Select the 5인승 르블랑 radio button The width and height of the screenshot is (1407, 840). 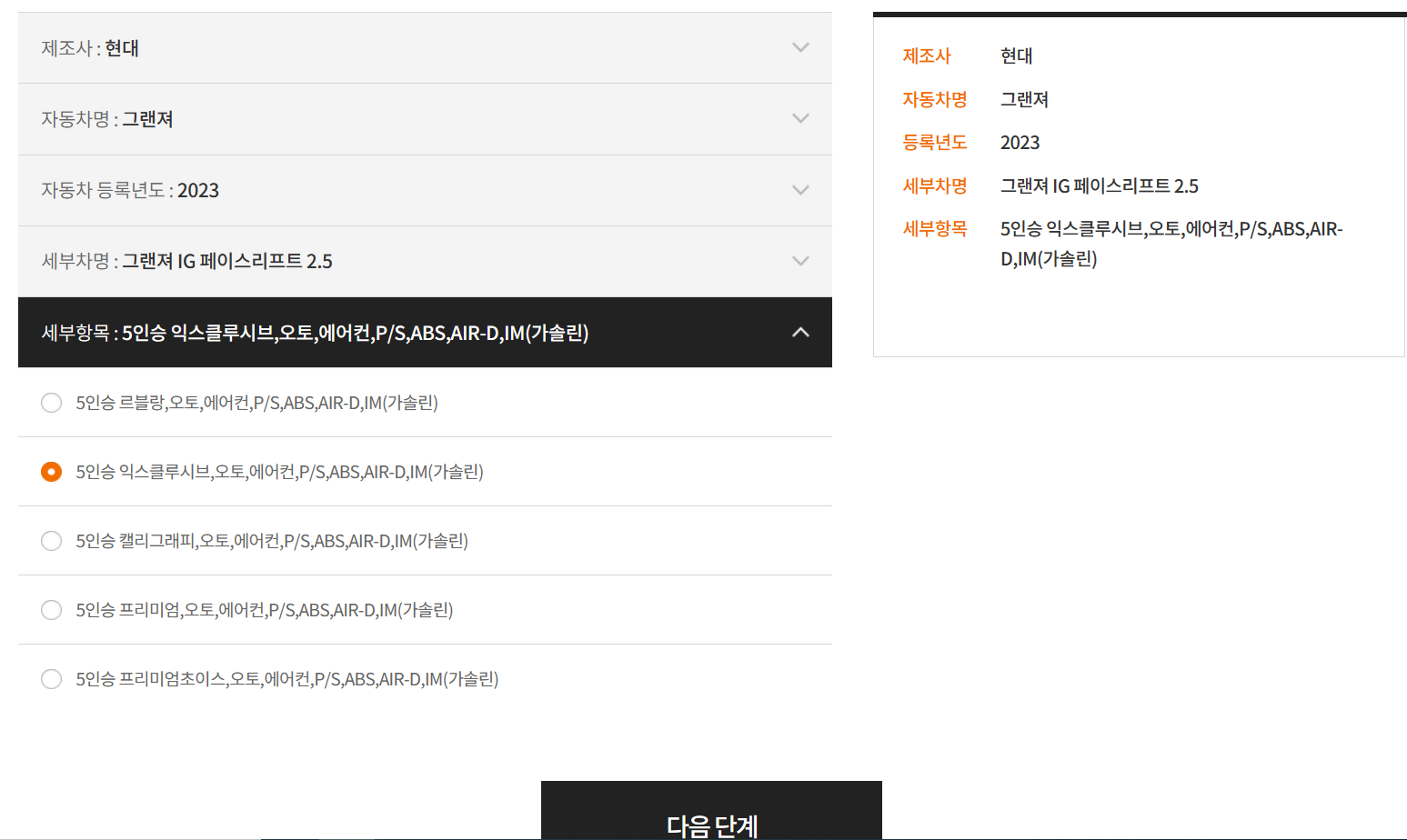(52, 403)
